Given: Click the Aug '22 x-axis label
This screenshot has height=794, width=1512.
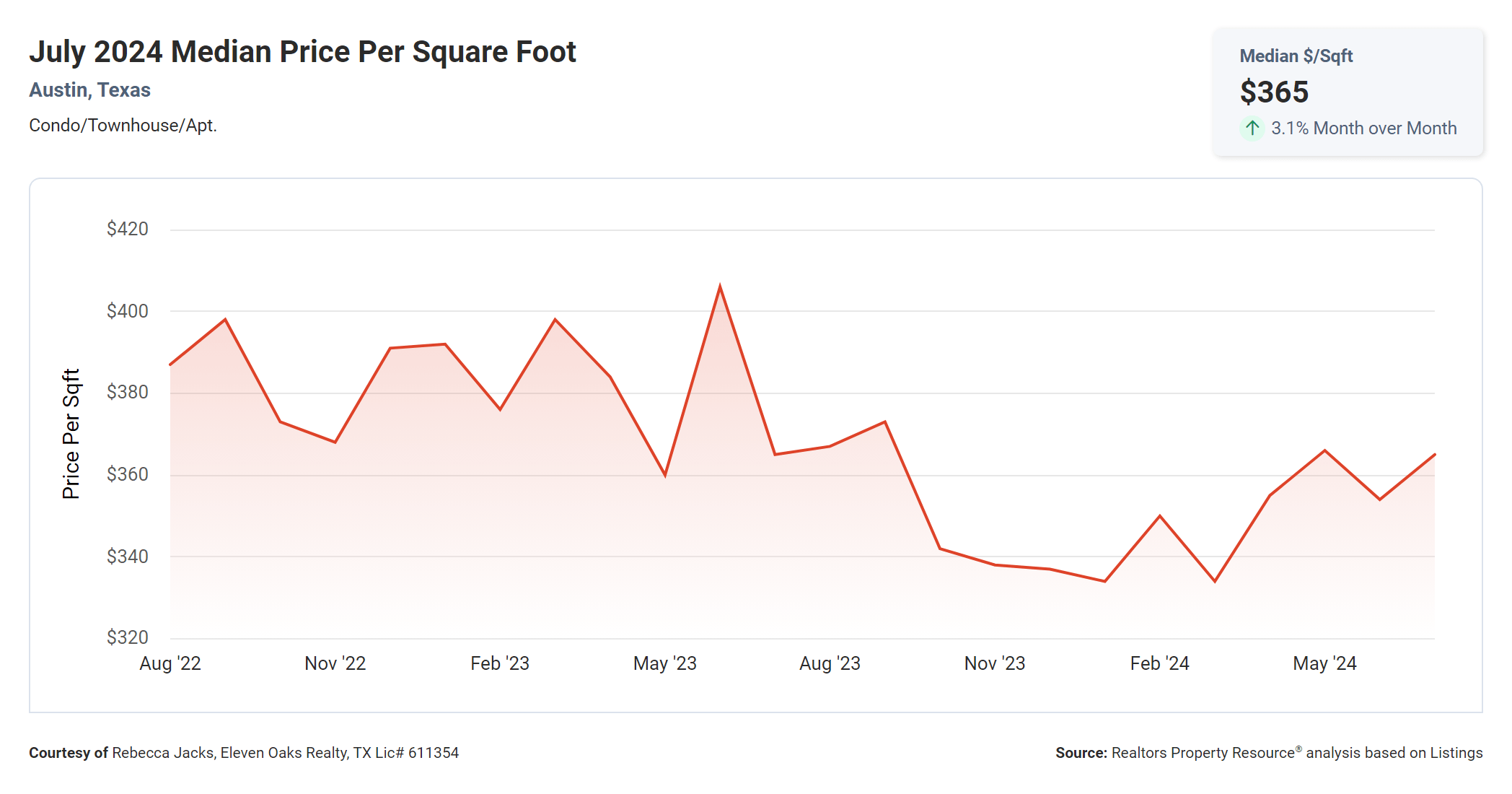Looking at the screenshot, I should click(170, 663).
